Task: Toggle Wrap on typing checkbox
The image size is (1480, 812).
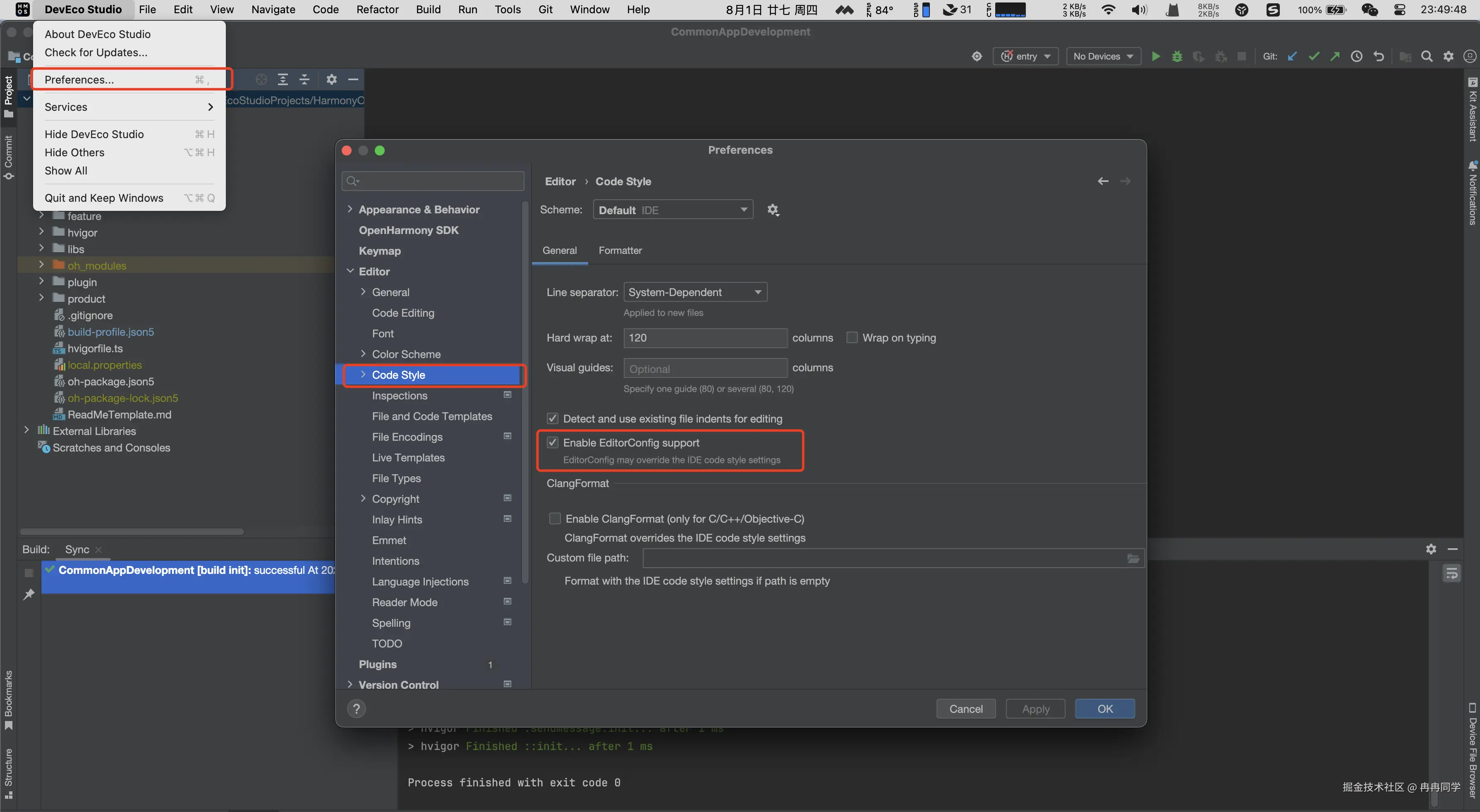Action: [x=852, y=338]
